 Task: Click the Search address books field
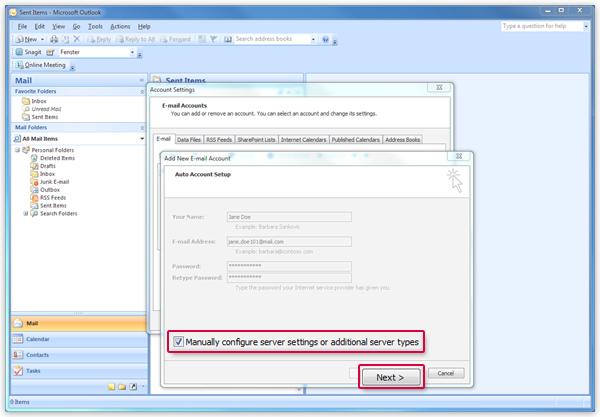coord(272,39)
